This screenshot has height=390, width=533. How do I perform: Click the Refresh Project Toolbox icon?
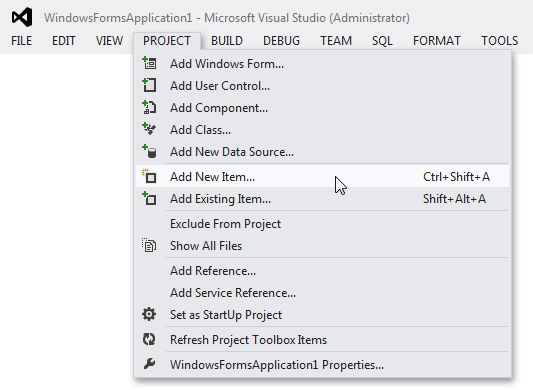149,339
